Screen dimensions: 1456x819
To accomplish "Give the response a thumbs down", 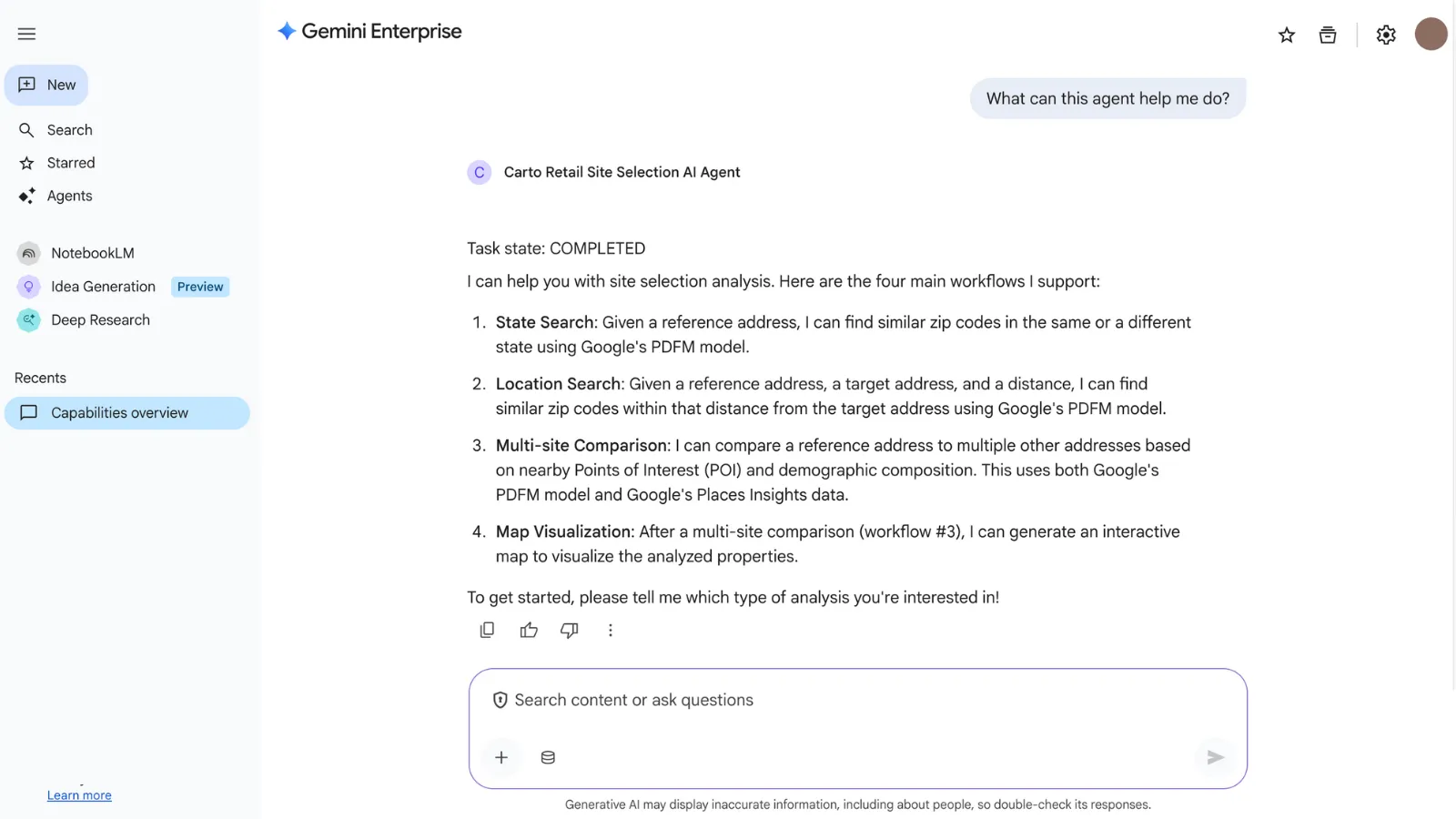I will [x=570, y=630].
